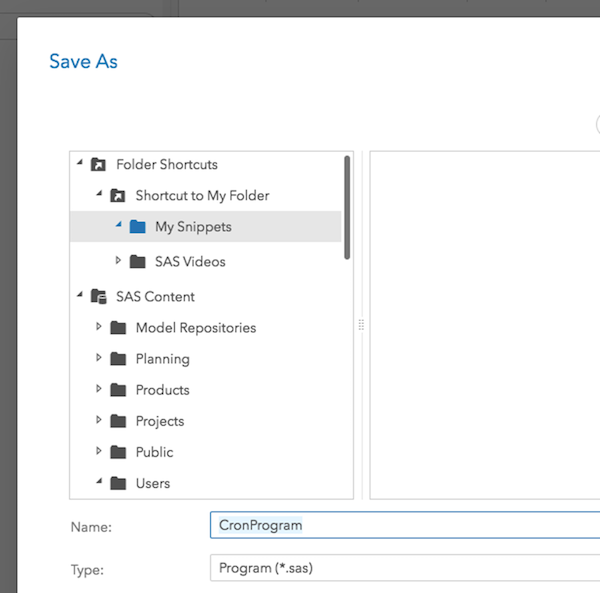Expand the Model Repositories folder arrow
Screen dimensions: 600x593
pos(99,327)
